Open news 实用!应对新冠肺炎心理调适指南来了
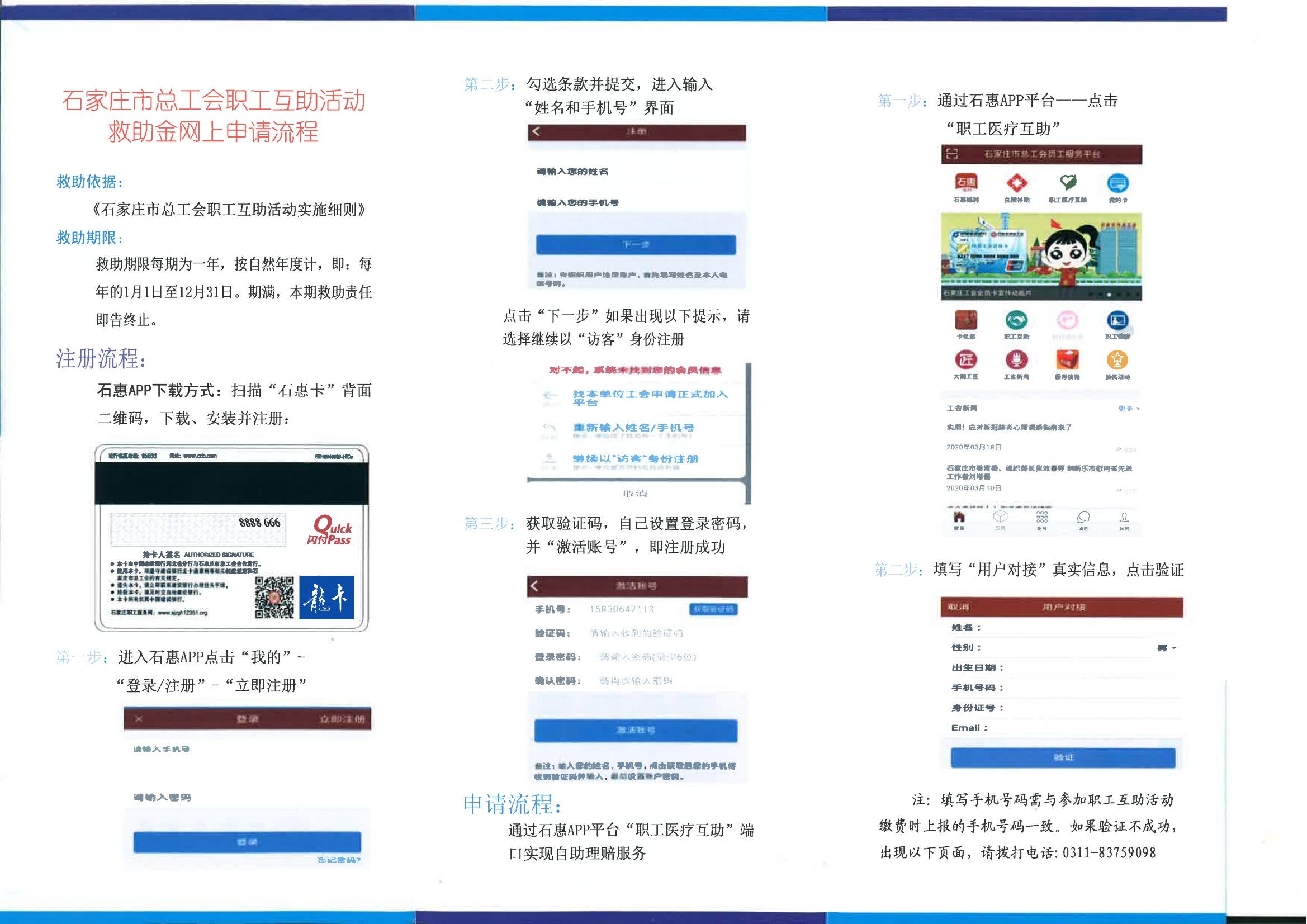 coord(1008,428)
